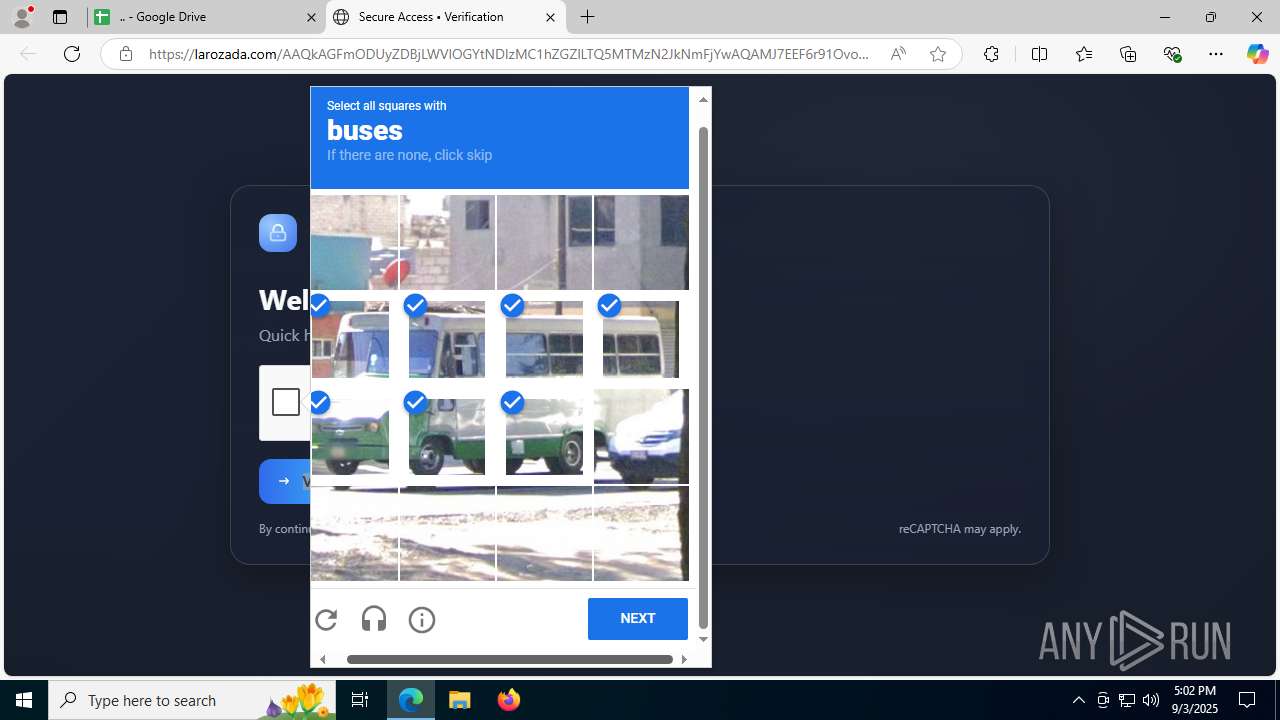Deselect the second-row second bus tile
This screenshot has width=1280, height=720.
447,339
